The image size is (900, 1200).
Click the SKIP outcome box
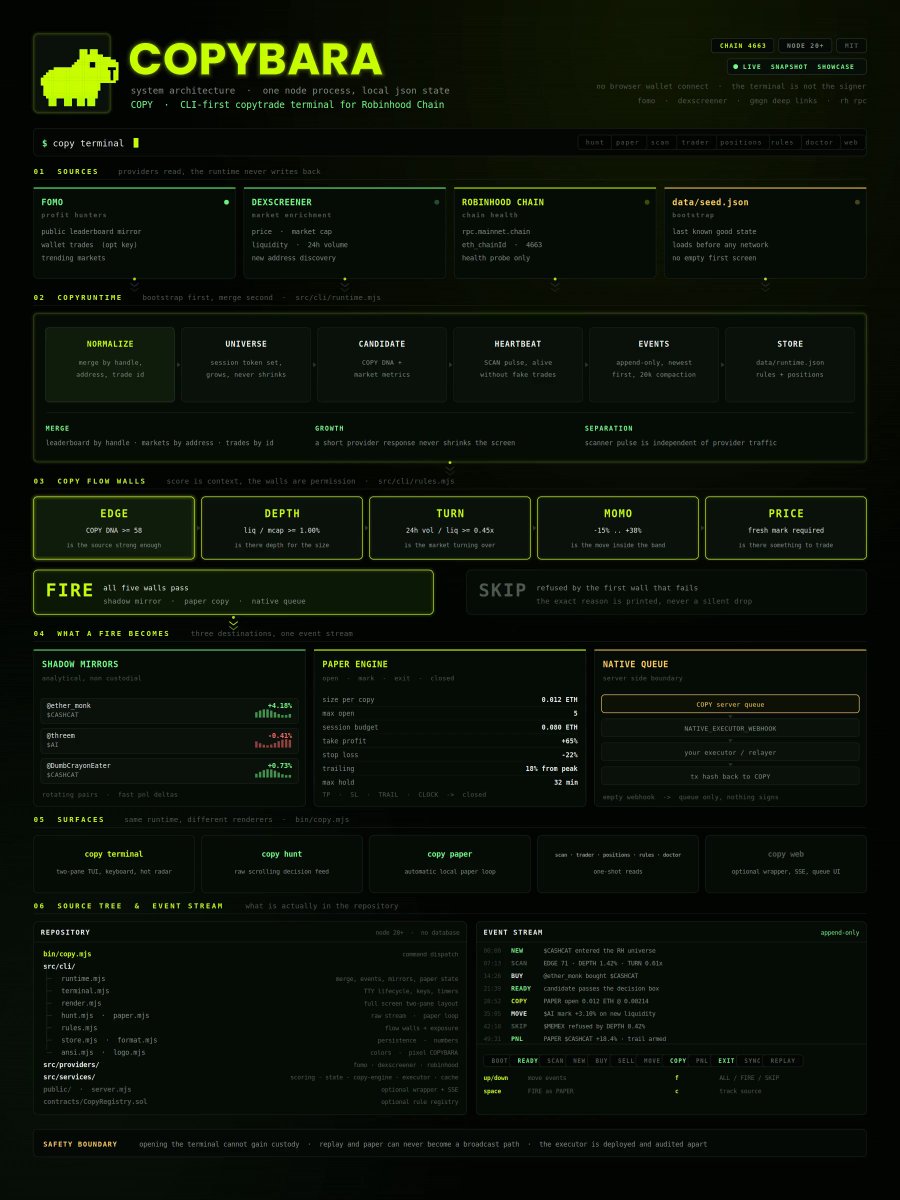666,592
